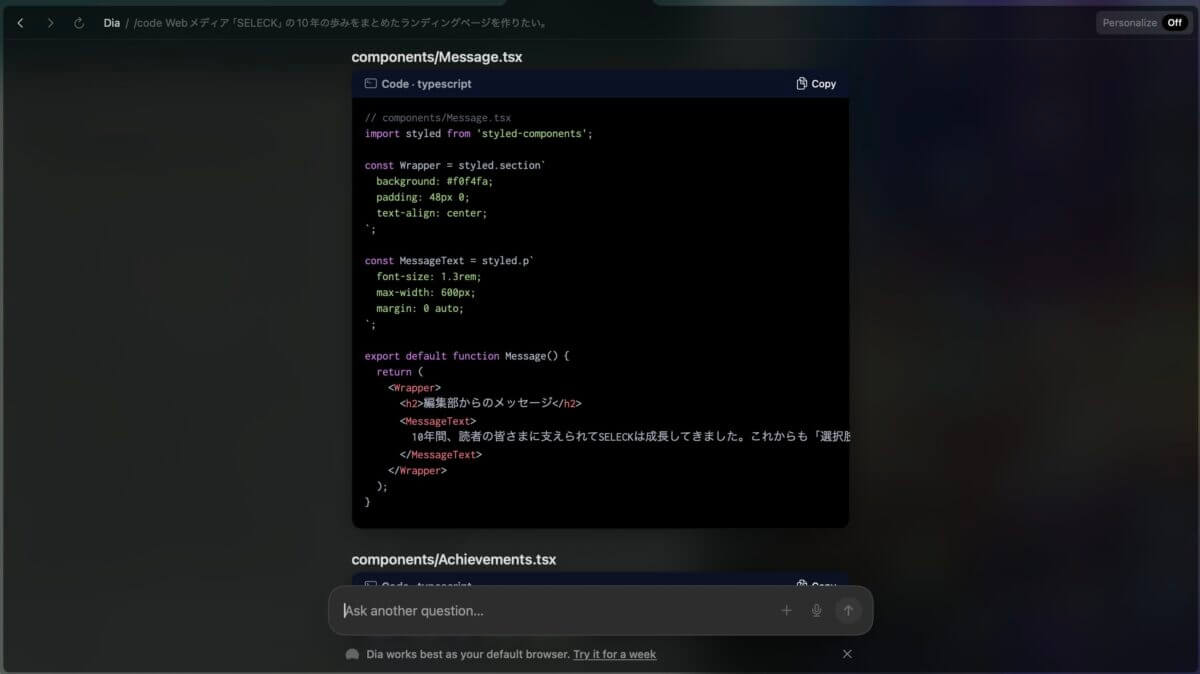
Task: Focus the 'Ask another question...' field
Action: (555, 610)
